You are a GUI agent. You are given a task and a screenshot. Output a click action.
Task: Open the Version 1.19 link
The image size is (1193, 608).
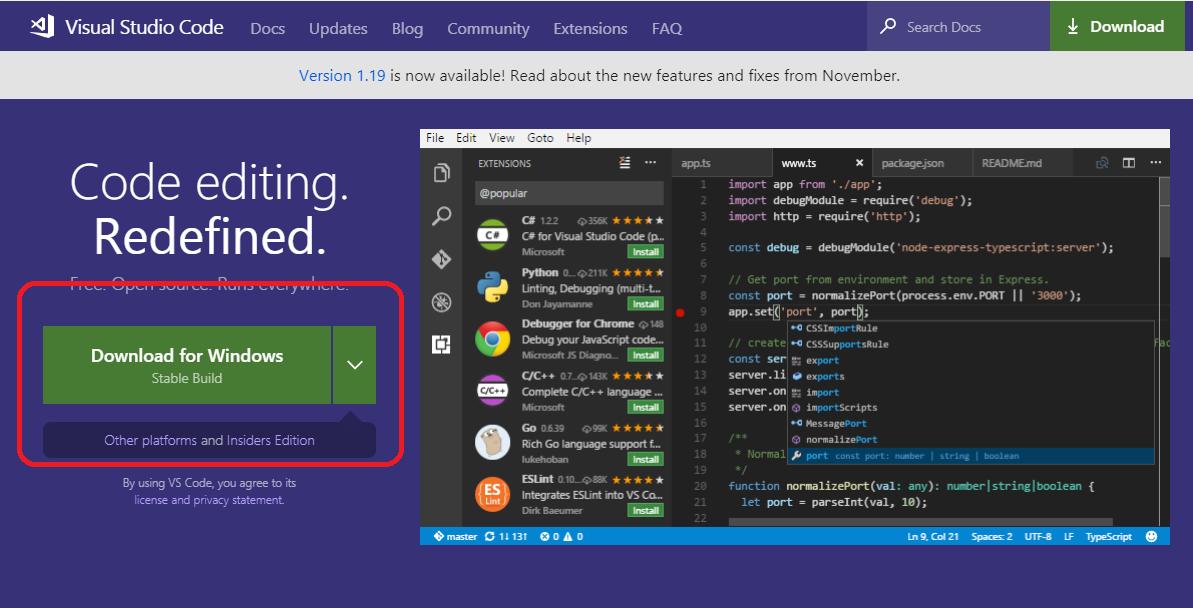coord(342,75)
